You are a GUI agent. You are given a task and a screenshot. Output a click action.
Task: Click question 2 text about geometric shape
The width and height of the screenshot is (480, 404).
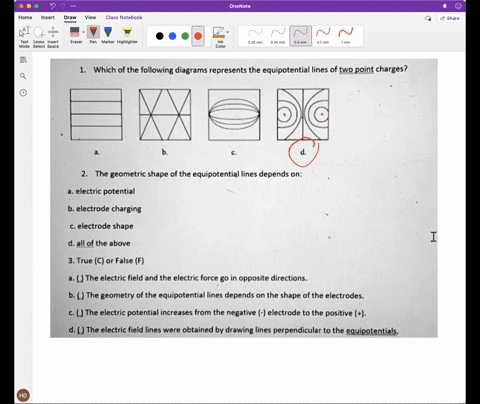coord(191,174)
